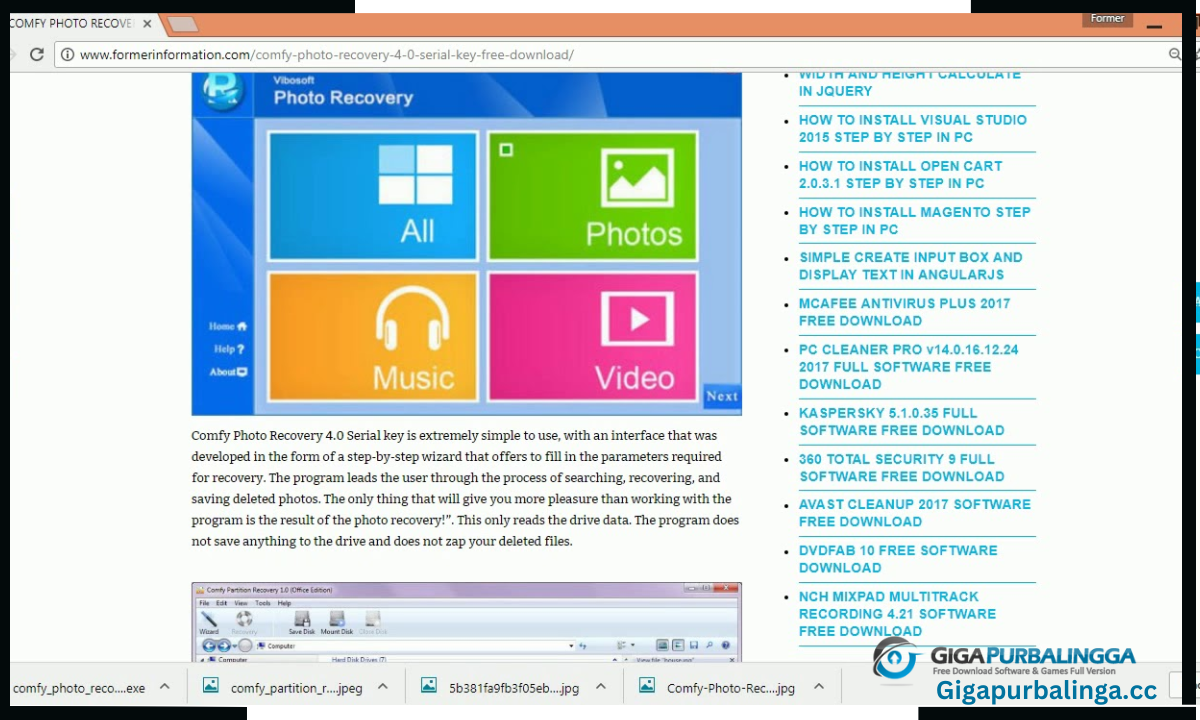
Task: Open the Edit menu in the Partition Recovery image
Action: 221,603
